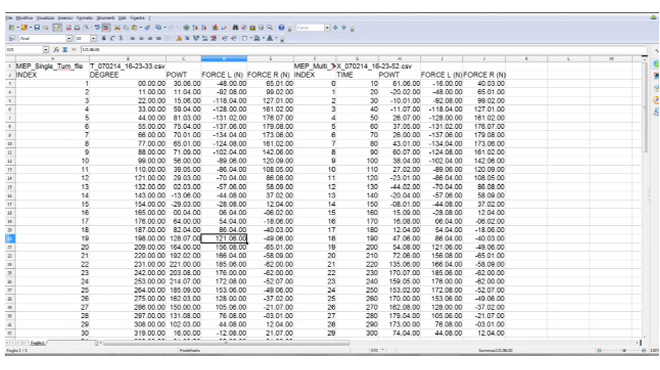The width and height of the screenshot is (660, 370).
Task: Click the Undo icon
Action: 158,28
